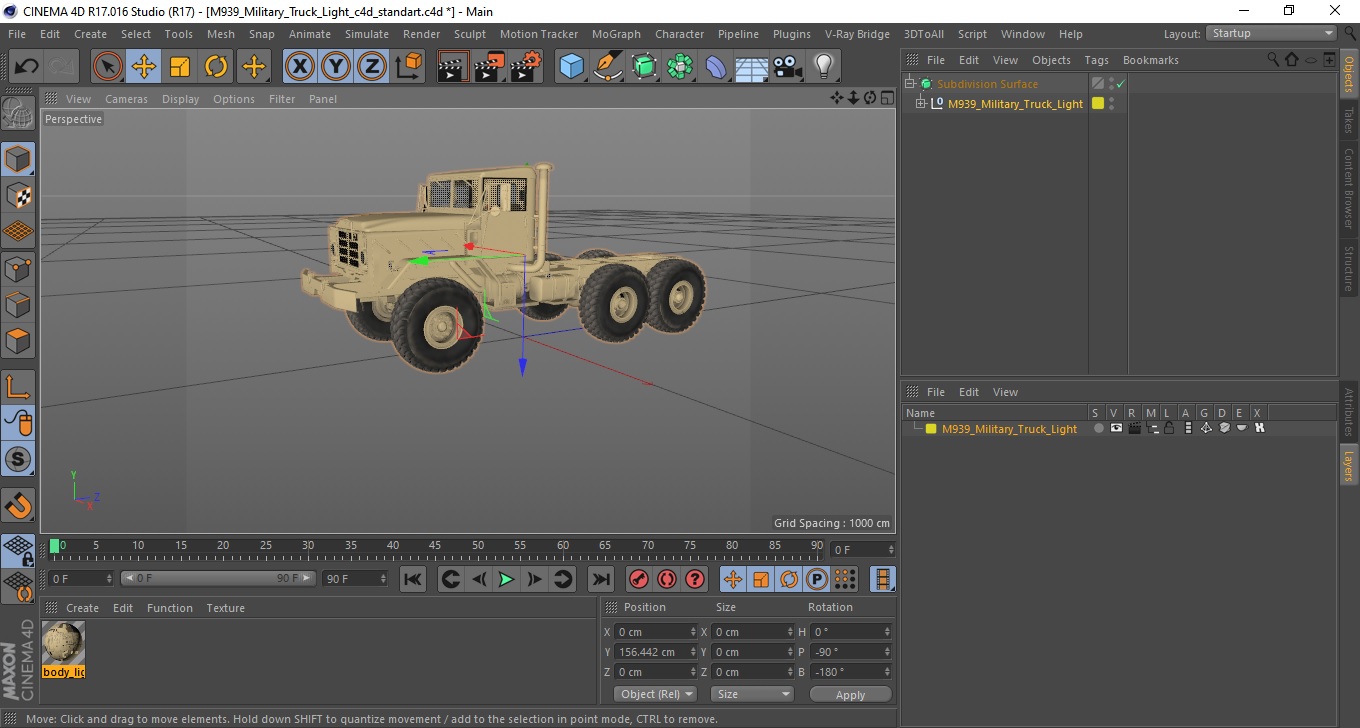1360x728 pixels.
Task: Toggle Subdivision Surface enable checkmark
Action: [1121, 84]
